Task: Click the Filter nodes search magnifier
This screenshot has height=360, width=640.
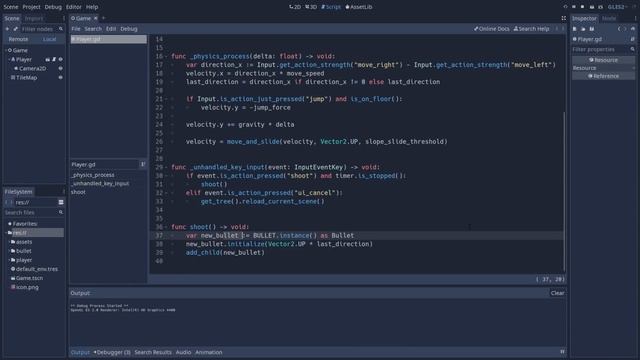Action: [61, 29]
